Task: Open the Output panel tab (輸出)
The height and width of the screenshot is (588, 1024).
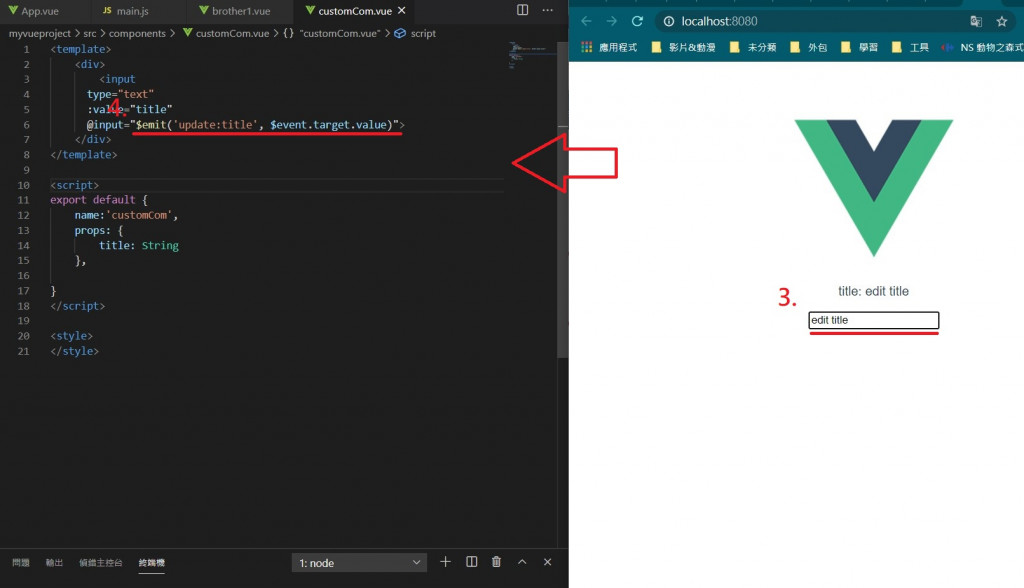Action: point(54,563)
